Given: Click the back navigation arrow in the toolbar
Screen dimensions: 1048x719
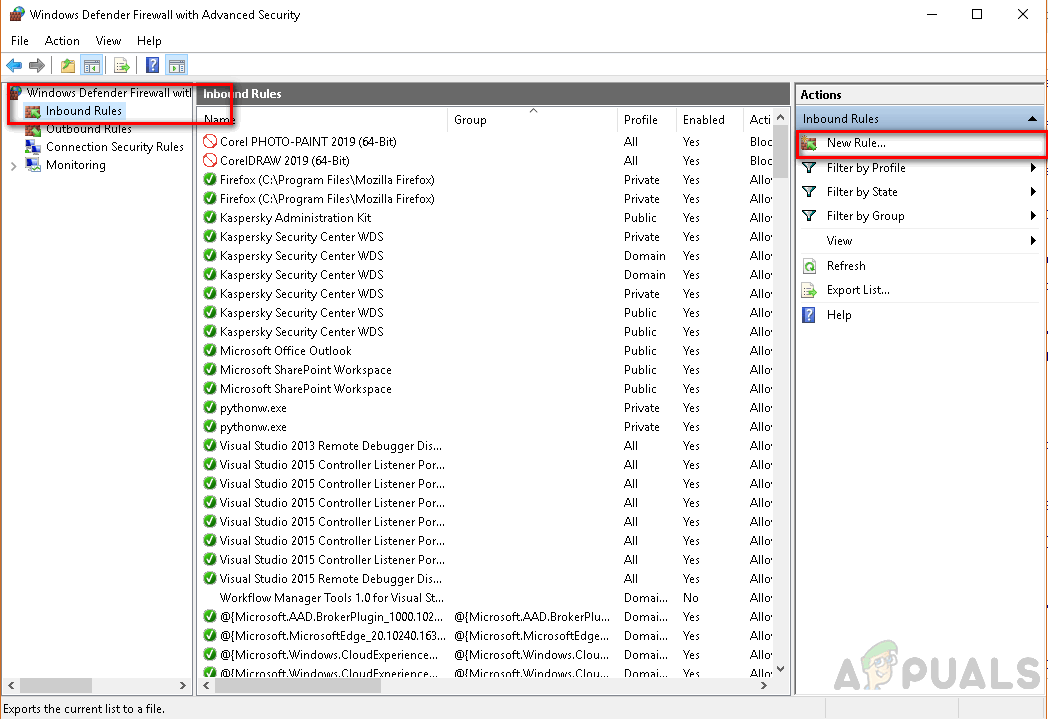Looking at the screenshot, I should point(13,65).
